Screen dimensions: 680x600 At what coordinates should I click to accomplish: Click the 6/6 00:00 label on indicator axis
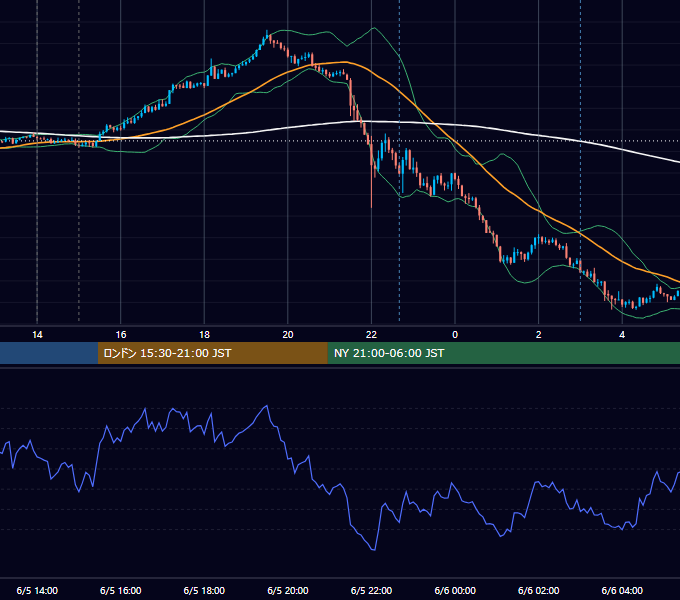coord(455,590)
